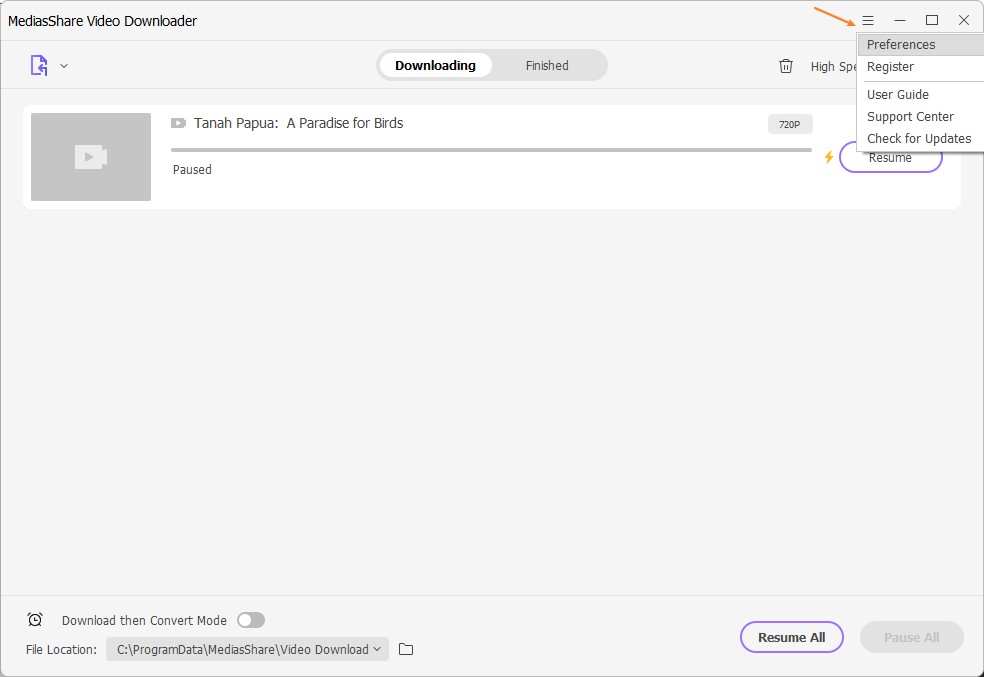Image resolution: width=984 pixels, height=677 pixels.
Task: Open the file location folder icon
Action: (406, 649)
